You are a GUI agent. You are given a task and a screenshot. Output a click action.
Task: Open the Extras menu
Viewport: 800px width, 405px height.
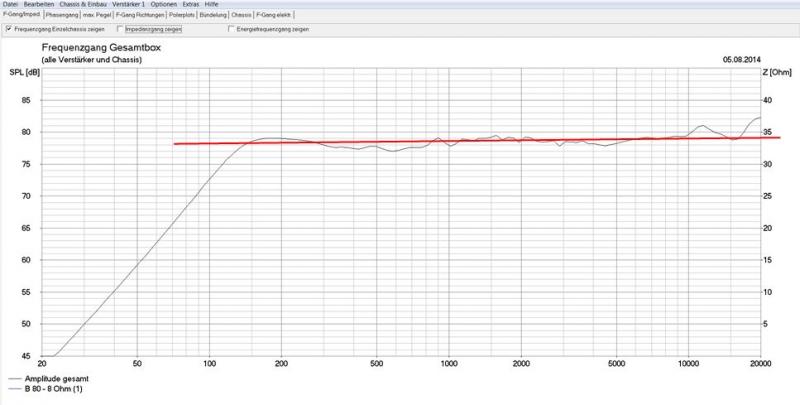pyautogui.click(x=191, y=4)
